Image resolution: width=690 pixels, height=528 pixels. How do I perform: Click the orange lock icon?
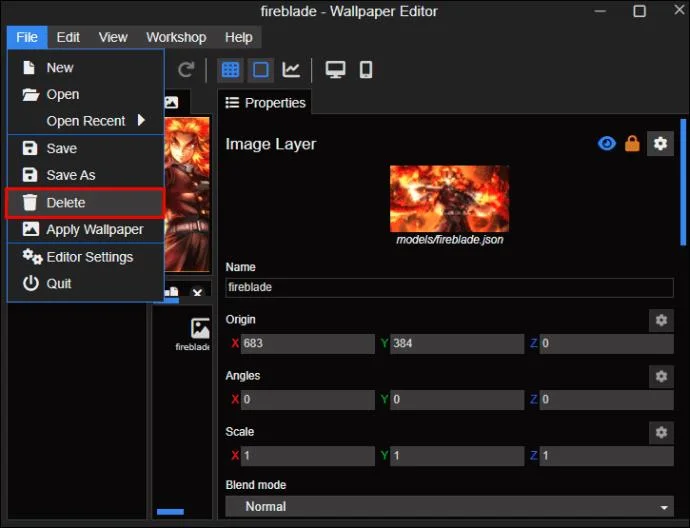pos(632,143)
